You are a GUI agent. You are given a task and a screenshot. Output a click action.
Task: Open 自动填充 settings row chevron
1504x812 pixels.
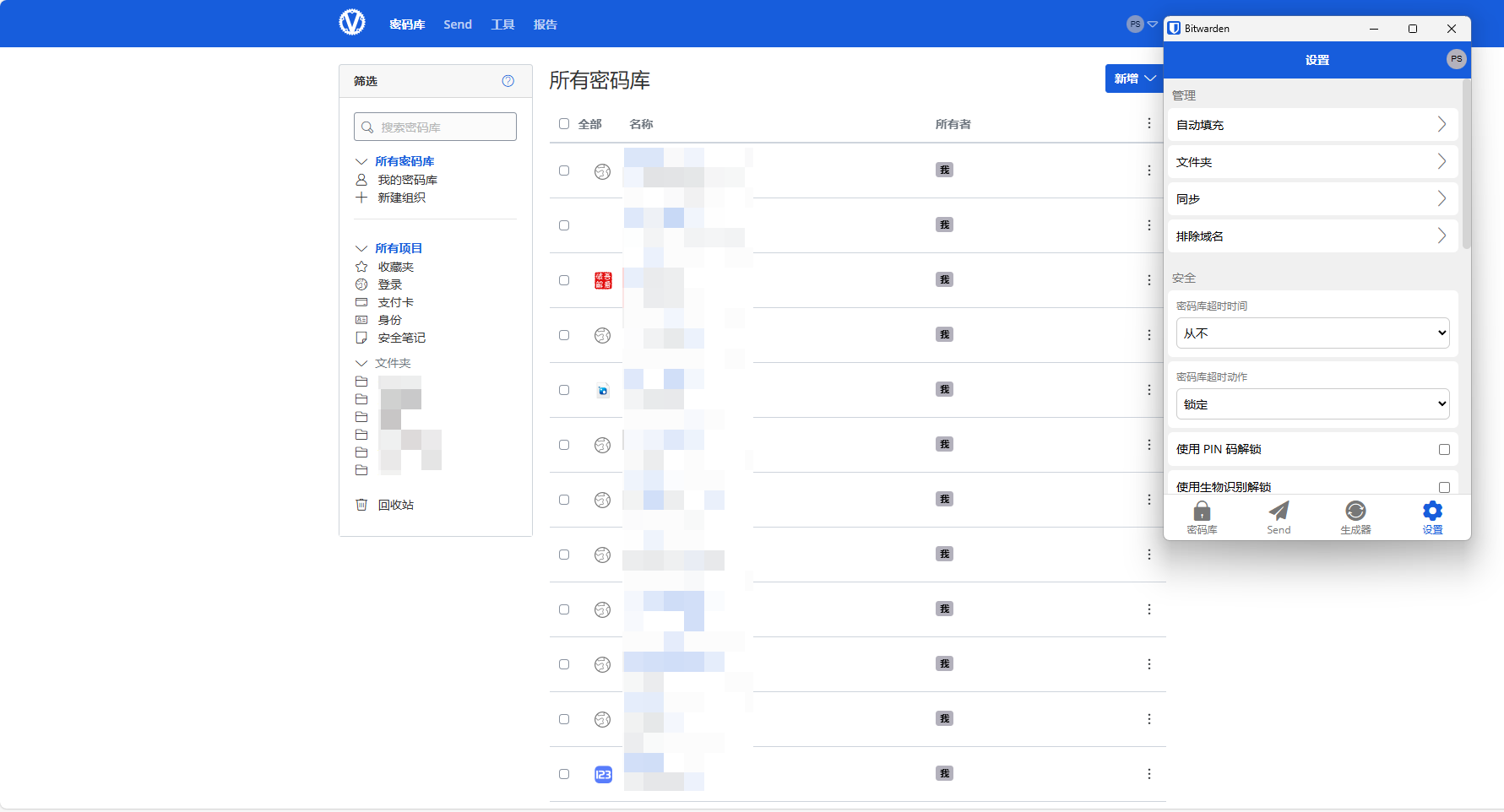pos(1442,125)
